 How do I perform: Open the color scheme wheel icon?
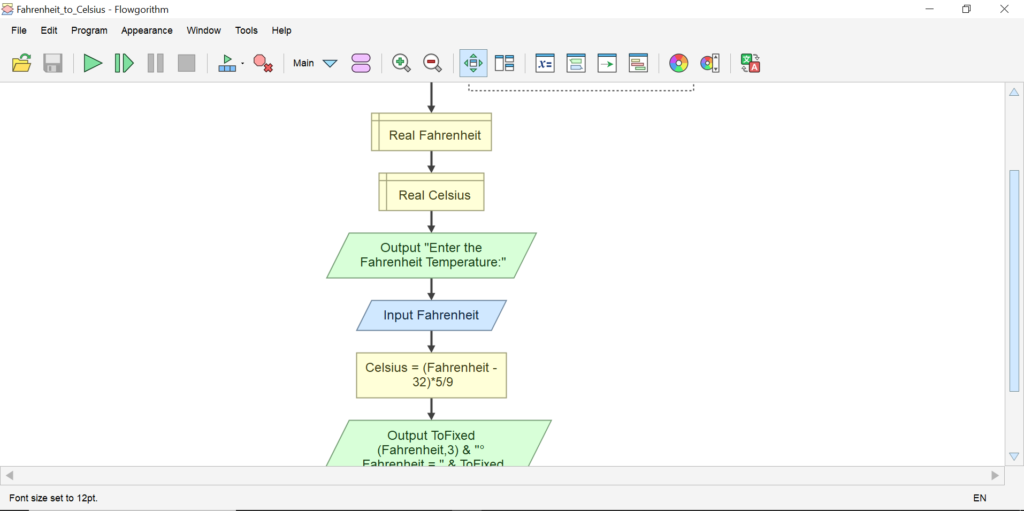(x=678, y=64)
